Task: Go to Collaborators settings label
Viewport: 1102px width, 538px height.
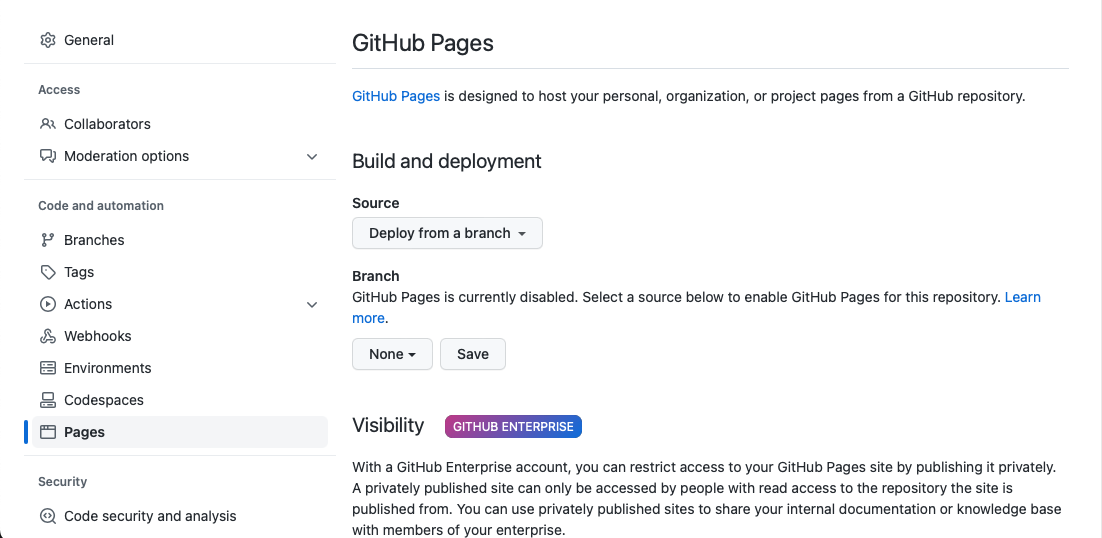Action: (x=107, y=124)
